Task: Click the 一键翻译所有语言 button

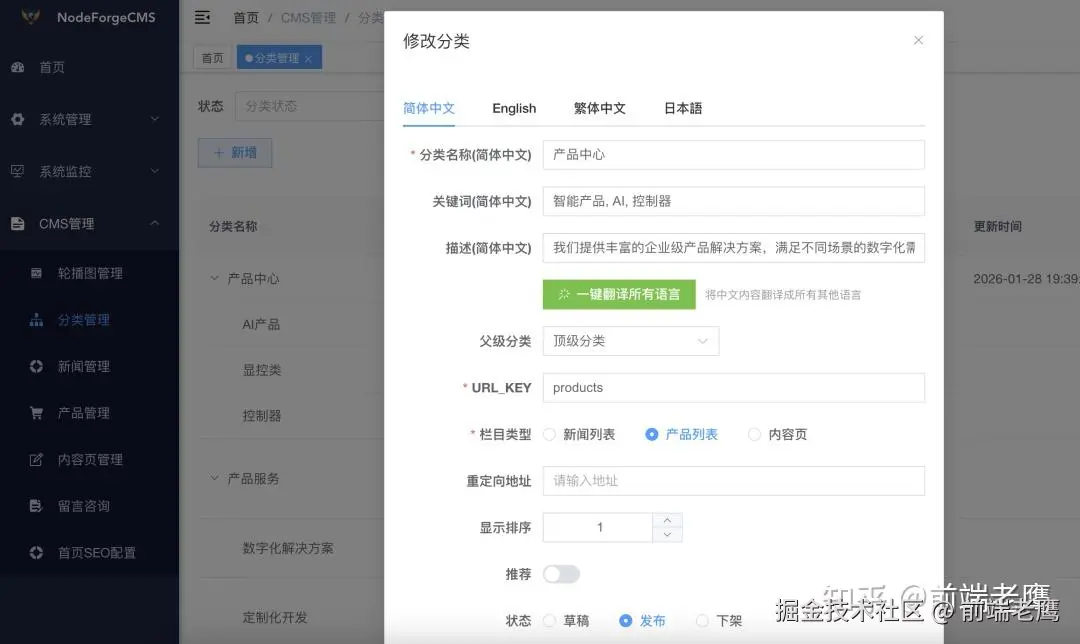Action: pyautogui.click(x=619, y=294)
